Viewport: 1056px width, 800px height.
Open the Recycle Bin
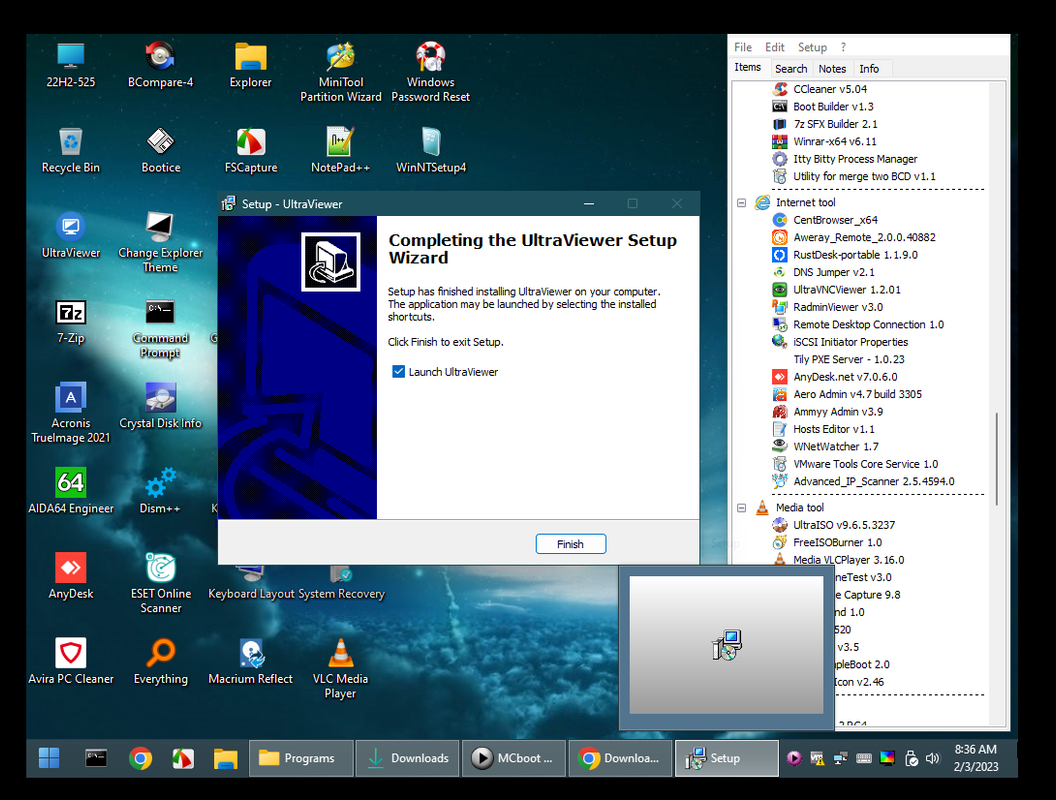[x=70, y=150]
